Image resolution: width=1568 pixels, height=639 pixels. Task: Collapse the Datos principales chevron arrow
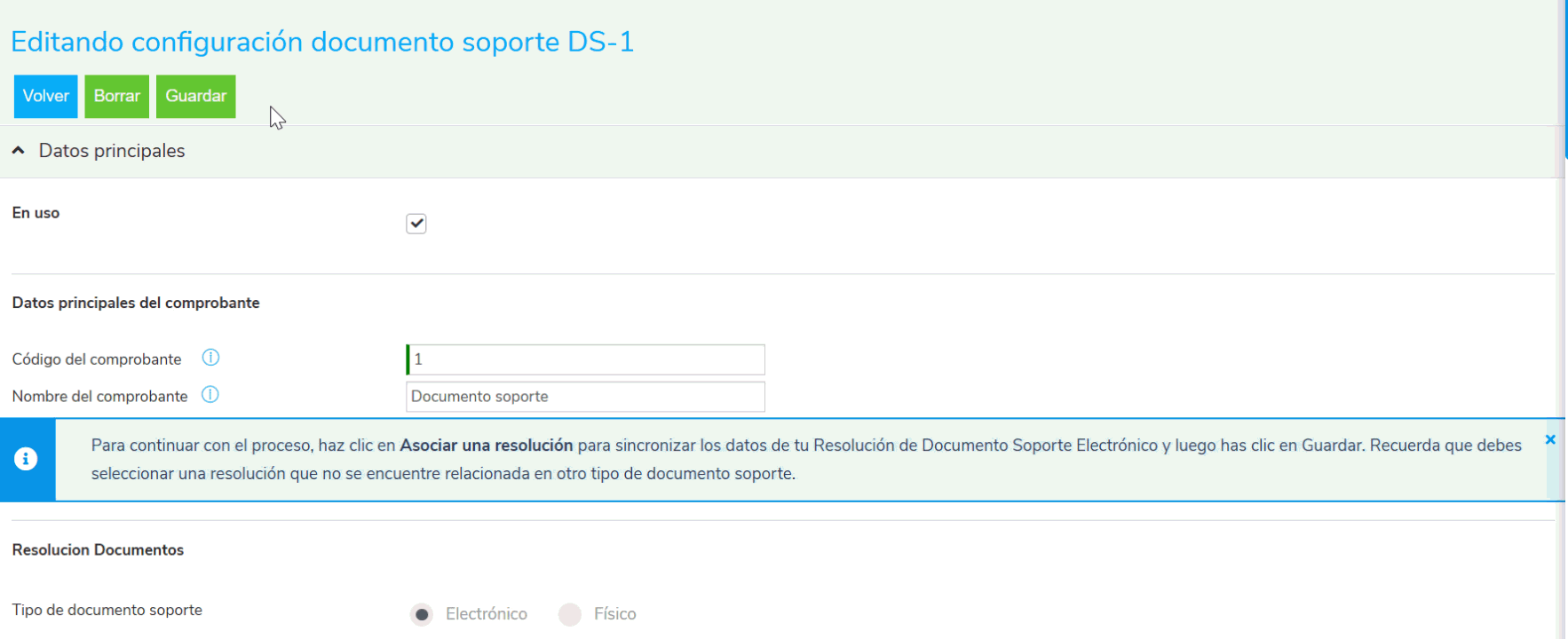[x=18, y=151]
